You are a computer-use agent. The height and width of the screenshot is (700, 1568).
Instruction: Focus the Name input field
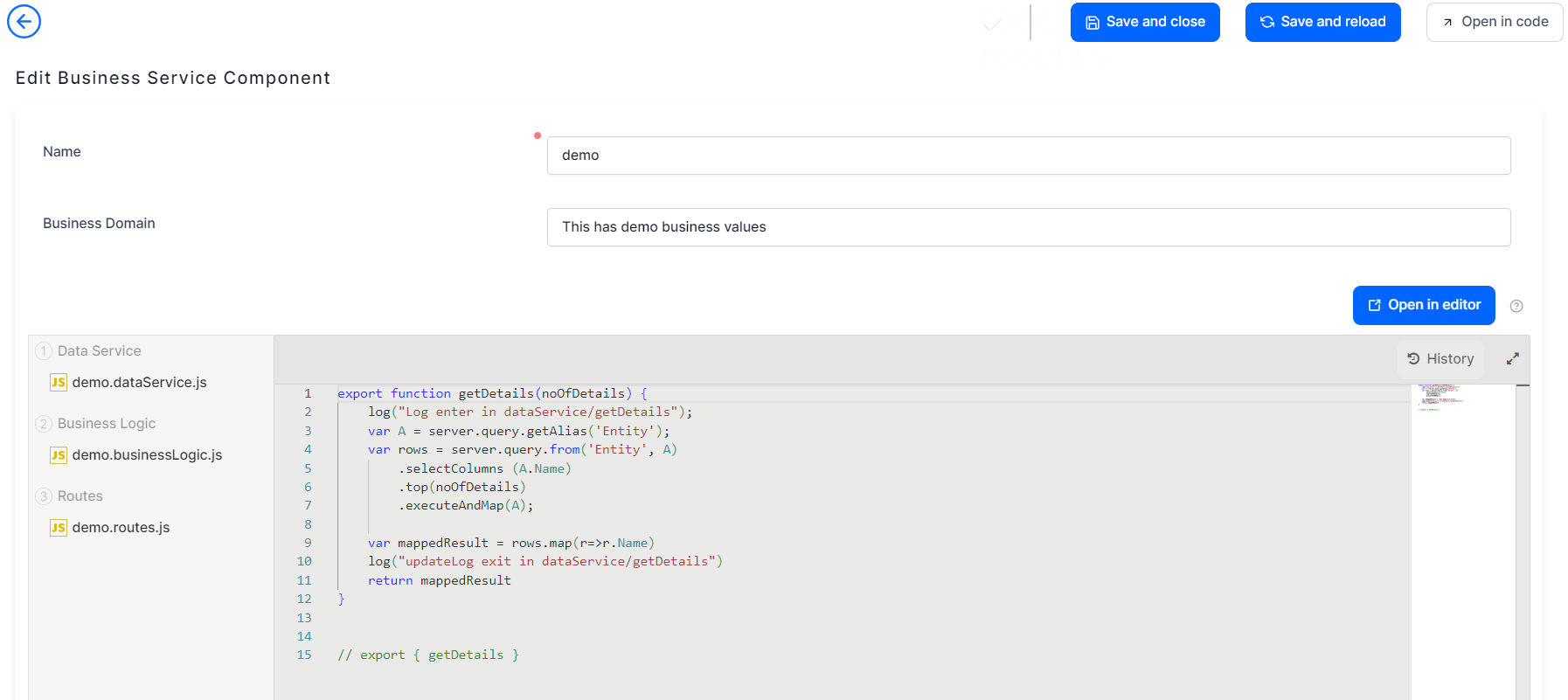[x=1028, y=156]
